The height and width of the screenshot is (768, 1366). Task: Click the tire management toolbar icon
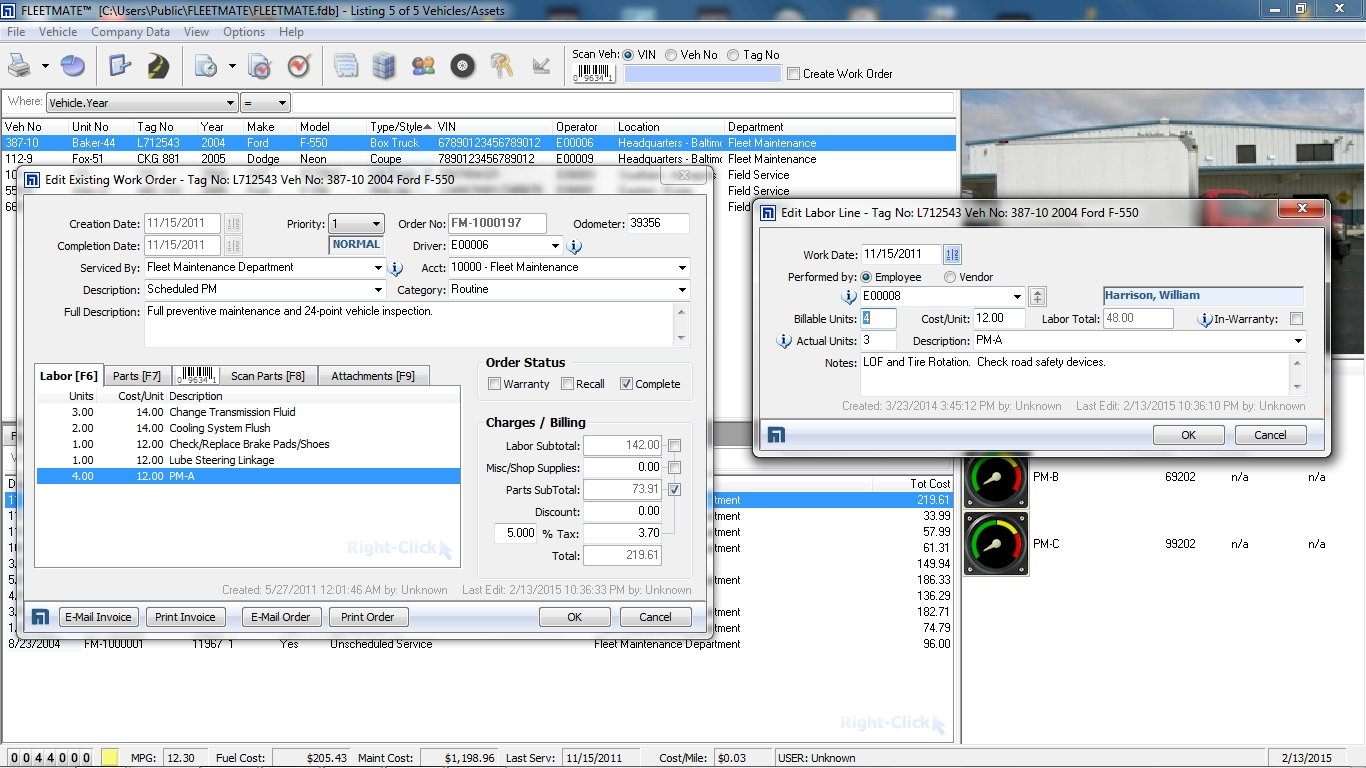(x=462, y=65)
